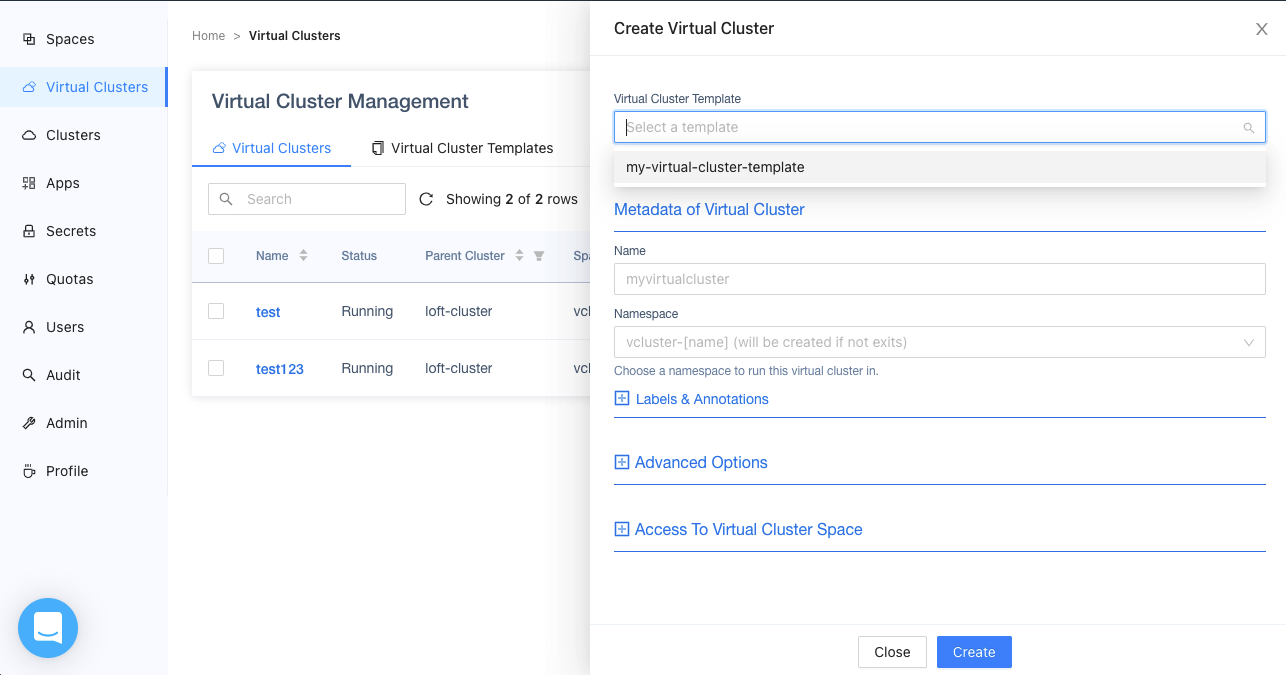The height and width of the screenshot is (675, 1286).
Task: Click the Apps grid icon
Action: pyautogui.click(x=29, y=183)
